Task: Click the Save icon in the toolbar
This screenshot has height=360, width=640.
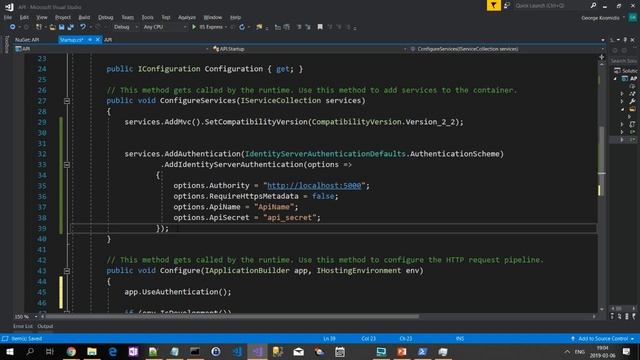Action: [x=61, y=27]
